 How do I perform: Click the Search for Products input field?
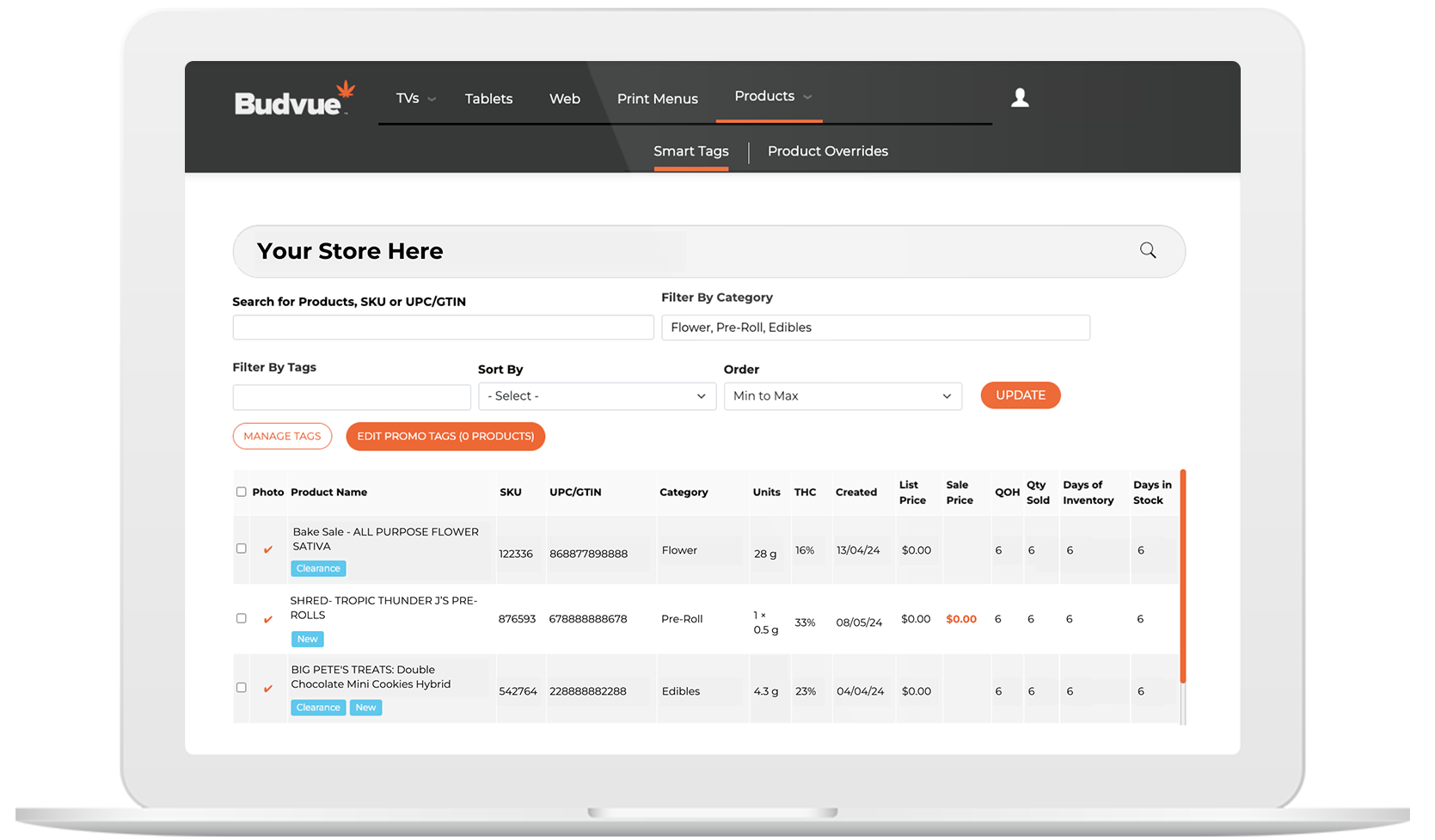click(443, 328)
